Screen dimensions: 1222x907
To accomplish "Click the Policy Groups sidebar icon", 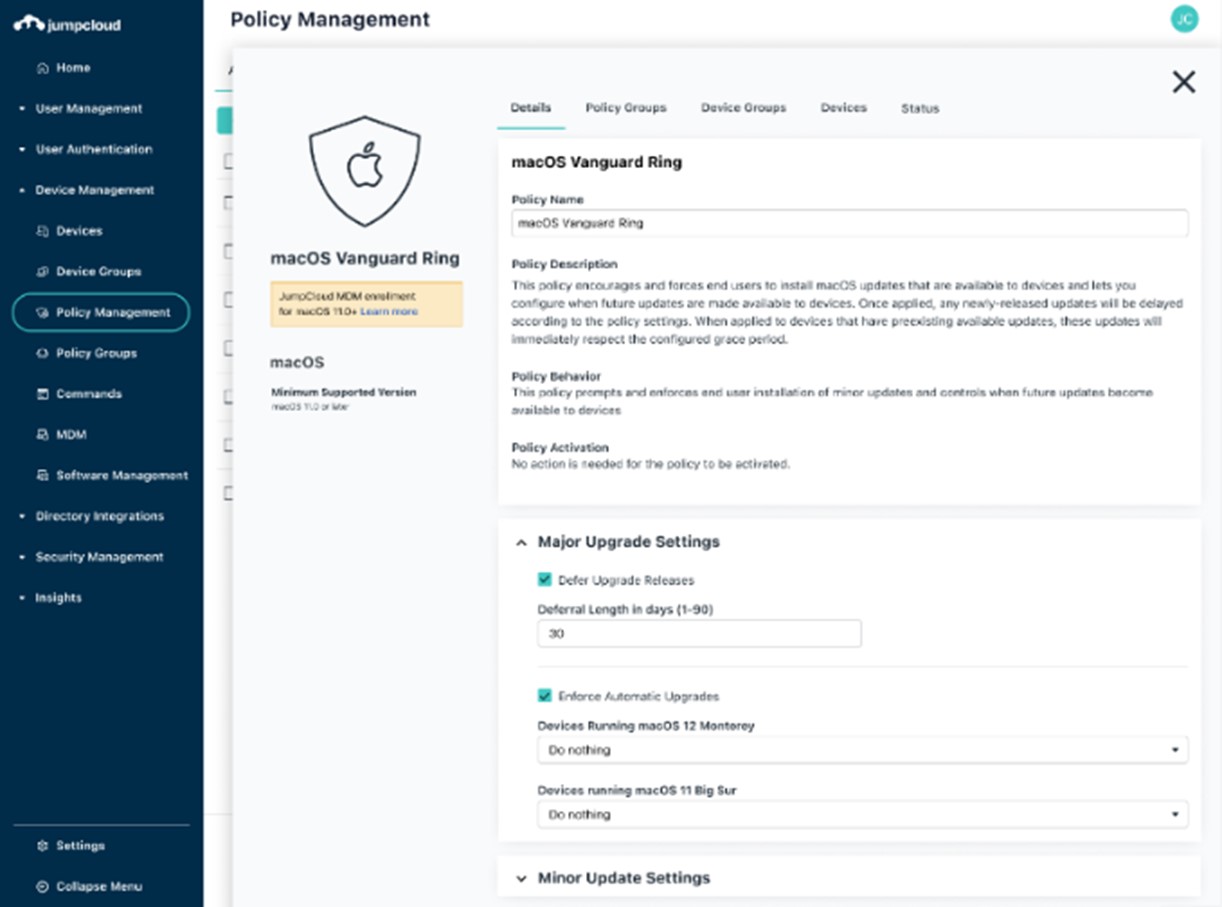I will point(42,353).
